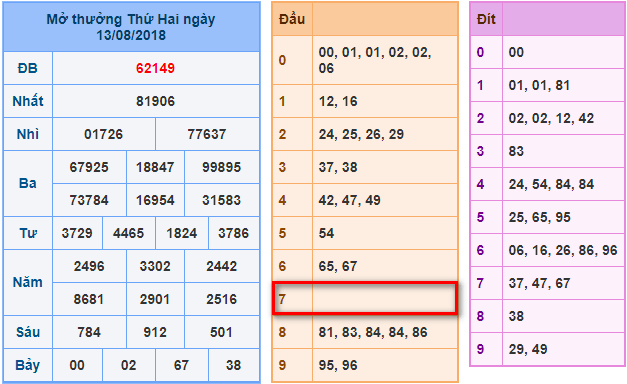Click the Nhất row label
Image resolution: width=627 pixels, height=384 pixels.
[x=28, y=101]
